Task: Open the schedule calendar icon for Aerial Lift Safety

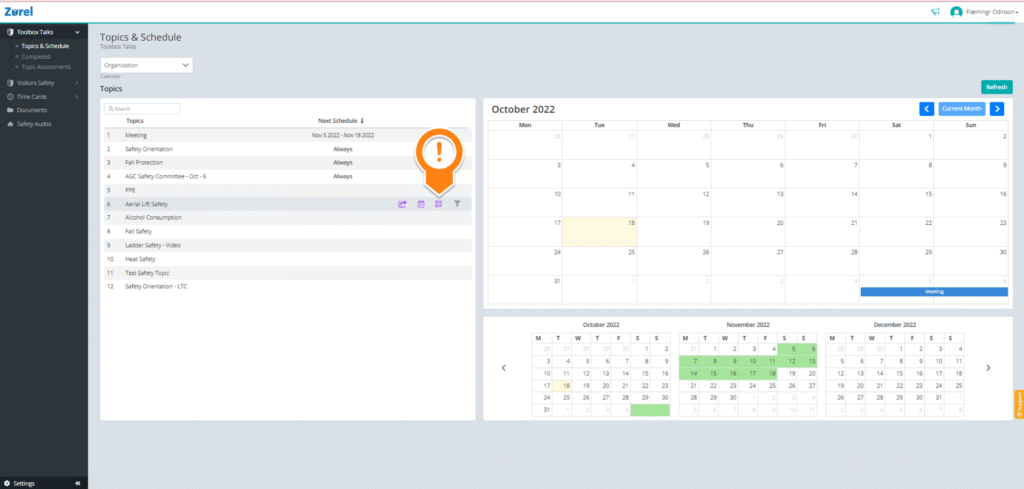Action: (421, 204)
